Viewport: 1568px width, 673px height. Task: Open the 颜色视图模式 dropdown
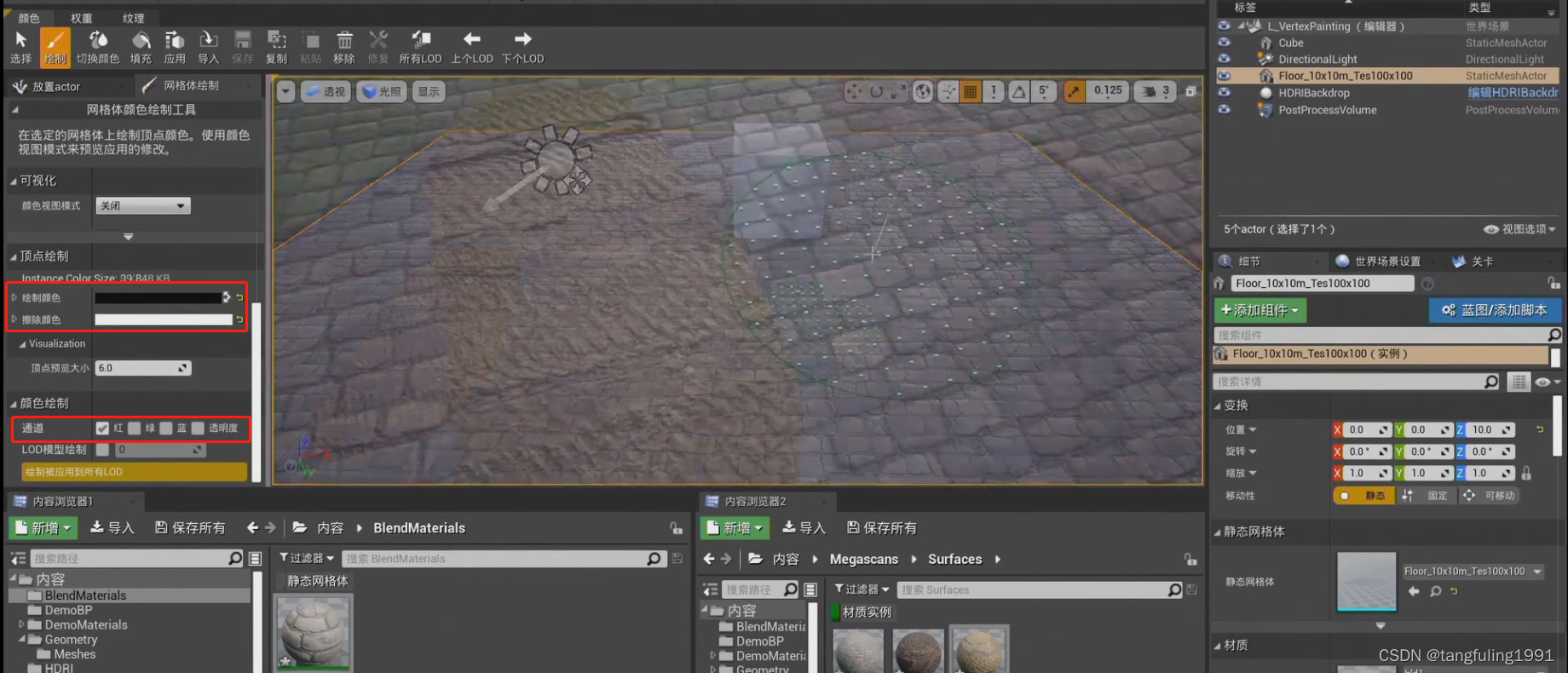pyautogui.click(x=142, y=205)
